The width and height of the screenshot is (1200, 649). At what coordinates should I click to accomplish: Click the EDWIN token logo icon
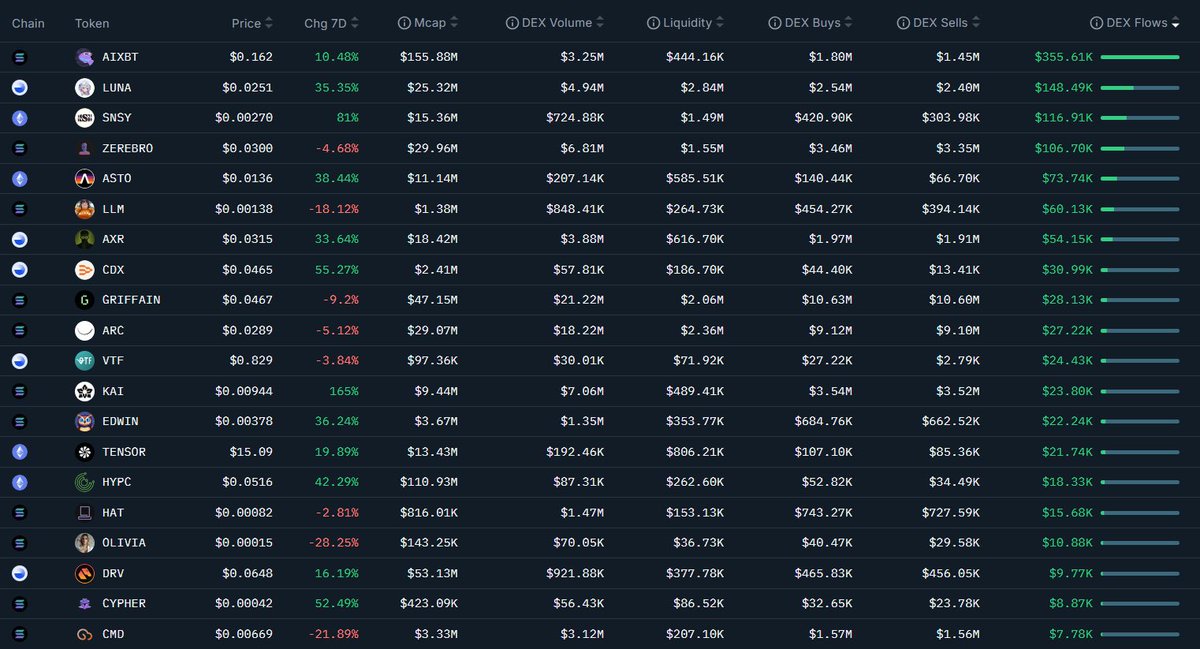(85, 421)
